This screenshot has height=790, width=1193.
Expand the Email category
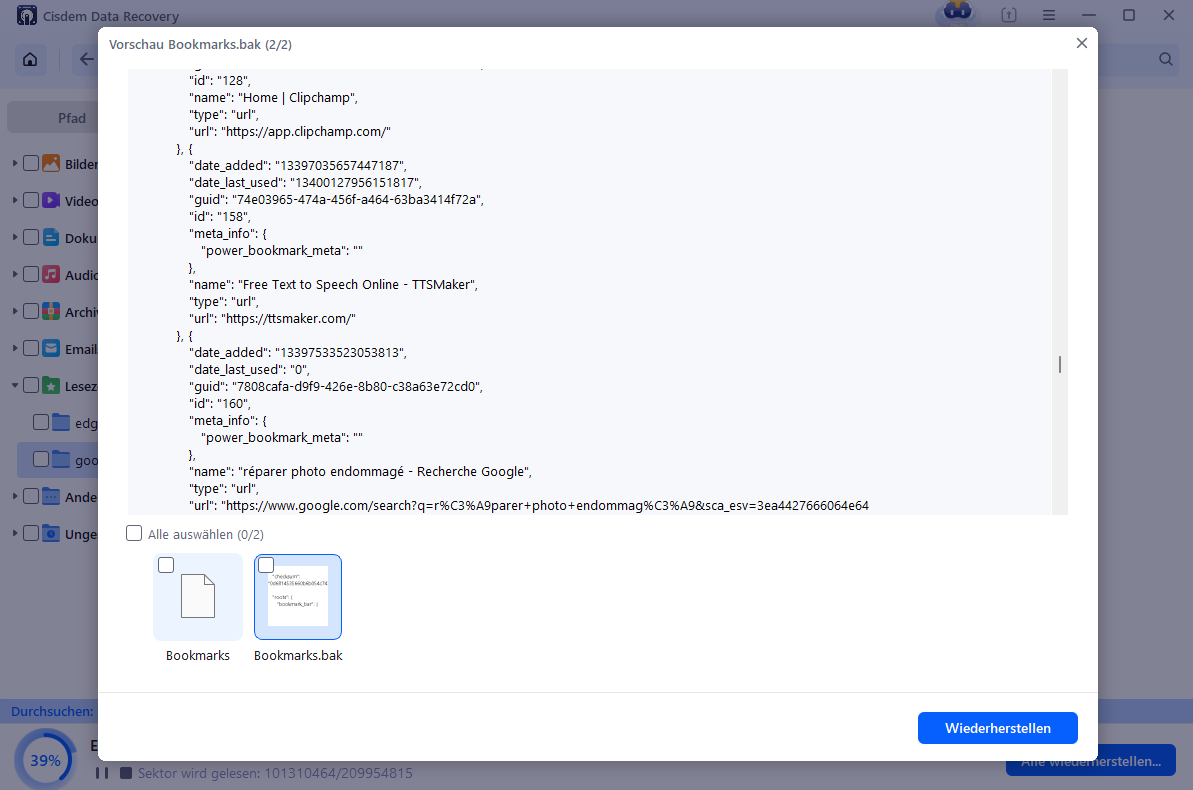pyautogui.click(x=14, y=349)
